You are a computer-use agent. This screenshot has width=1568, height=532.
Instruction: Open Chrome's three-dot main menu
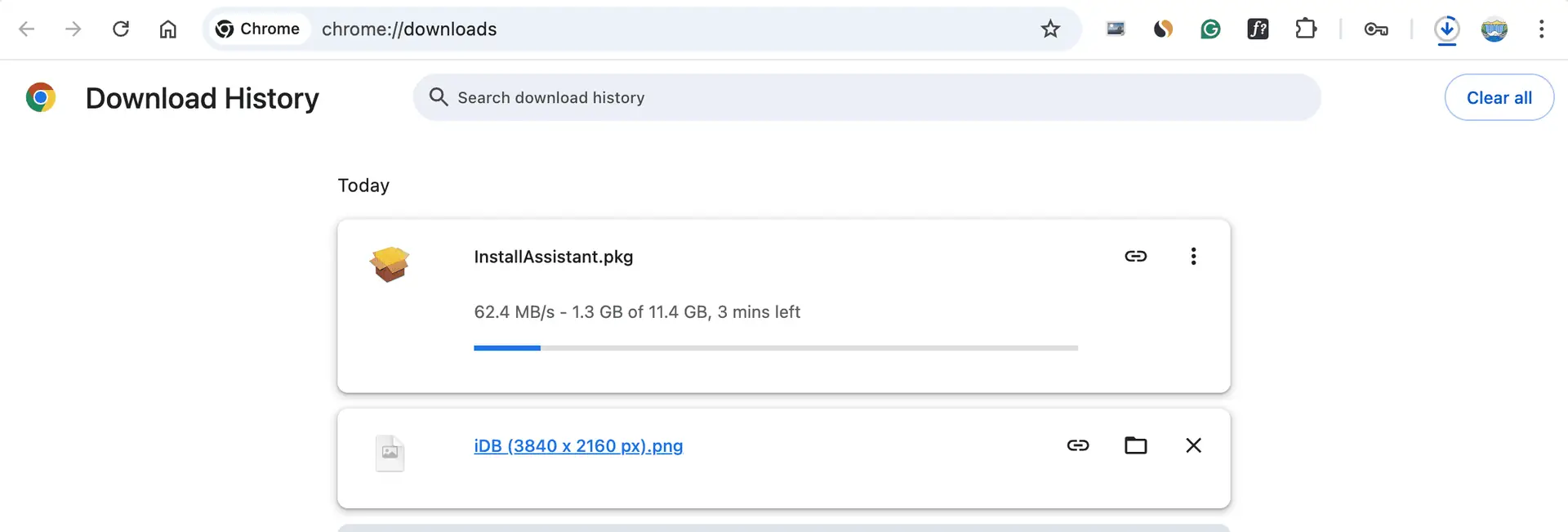1542,29
